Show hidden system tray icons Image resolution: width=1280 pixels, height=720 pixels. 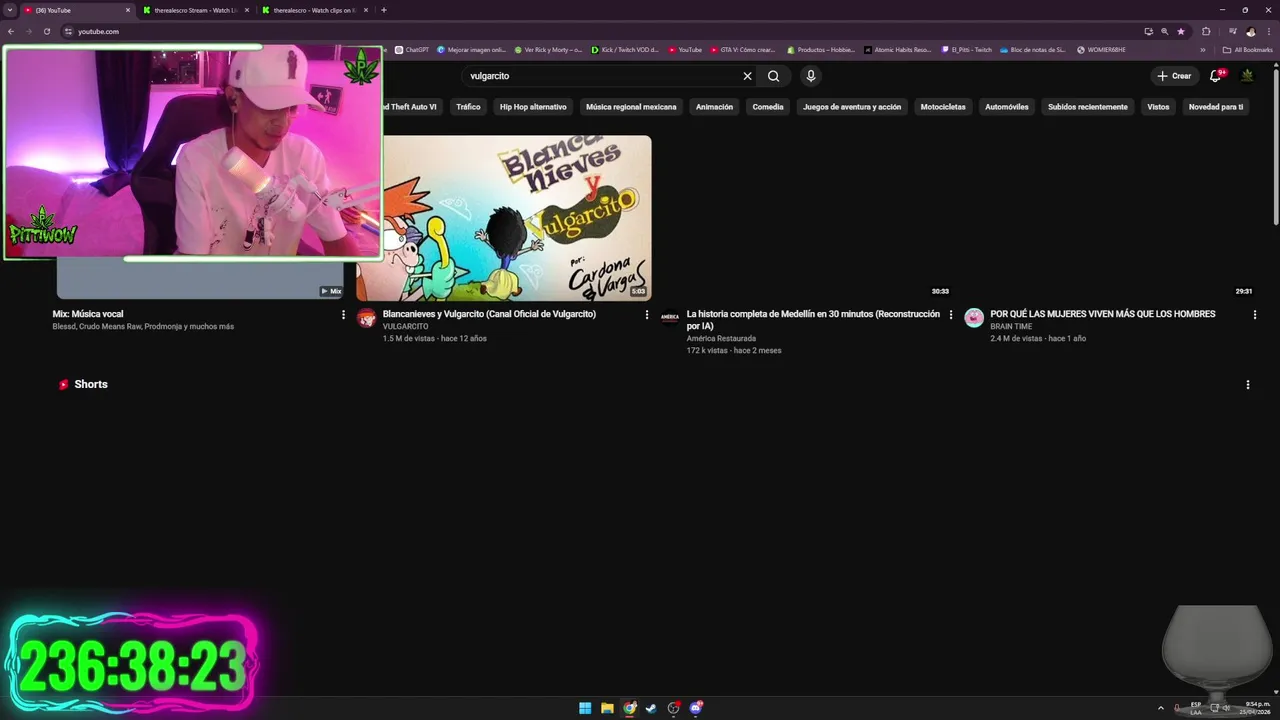click(x=1161, y=708)
